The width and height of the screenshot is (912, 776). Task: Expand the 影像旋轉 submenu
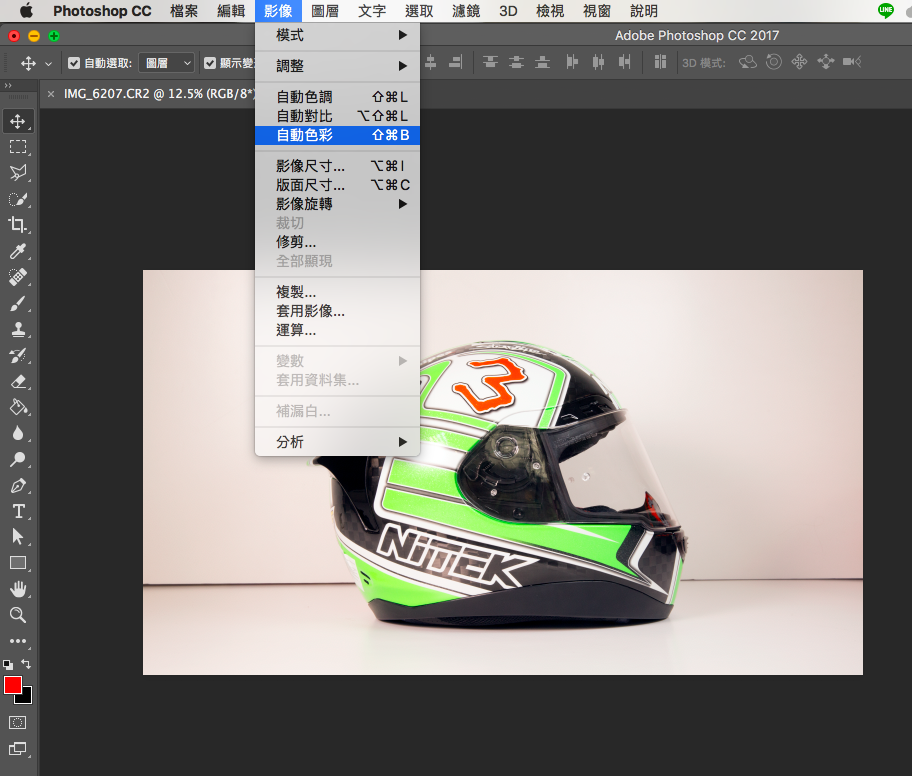337,204
